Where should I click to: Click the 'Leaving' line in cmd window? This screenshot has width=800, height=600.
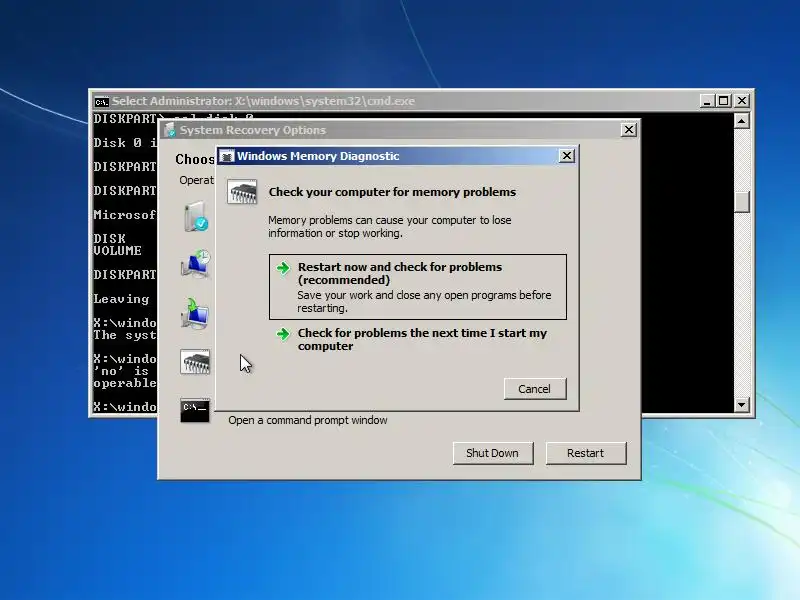[x=121, y=298]
